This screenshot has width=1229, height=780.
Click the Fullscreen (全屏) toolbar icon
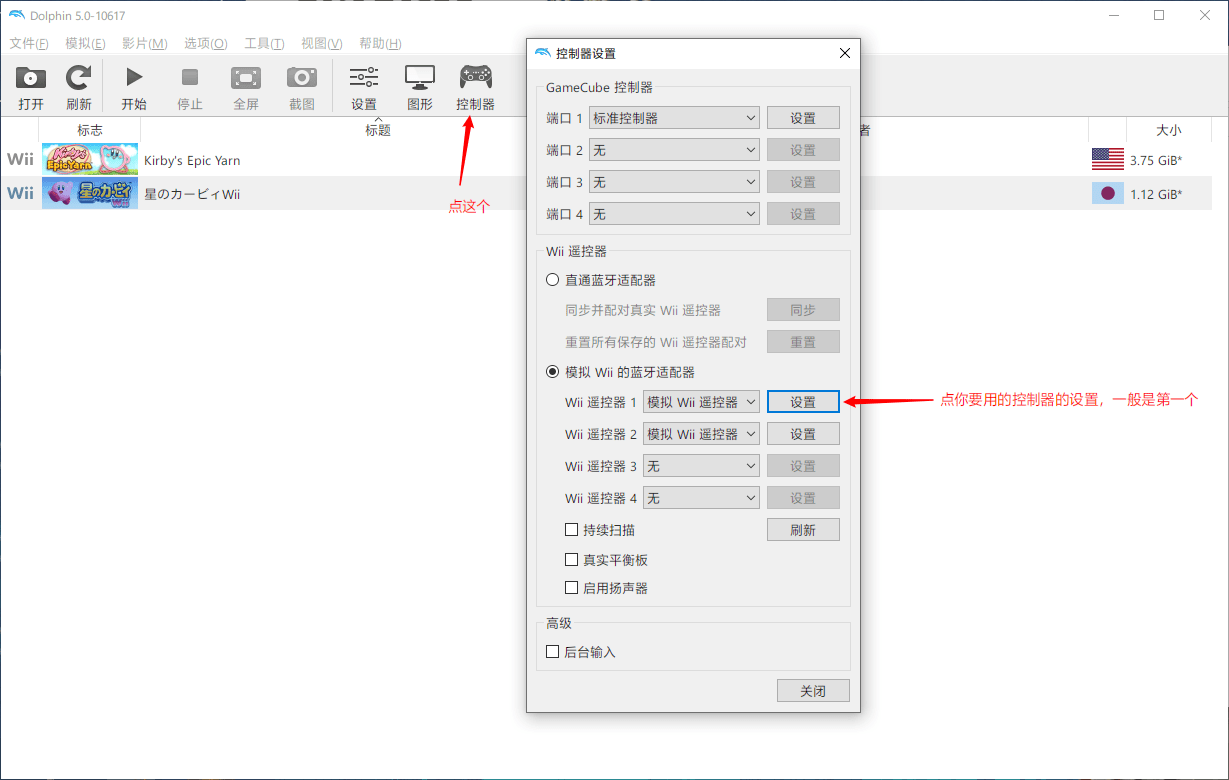point(246,78)
